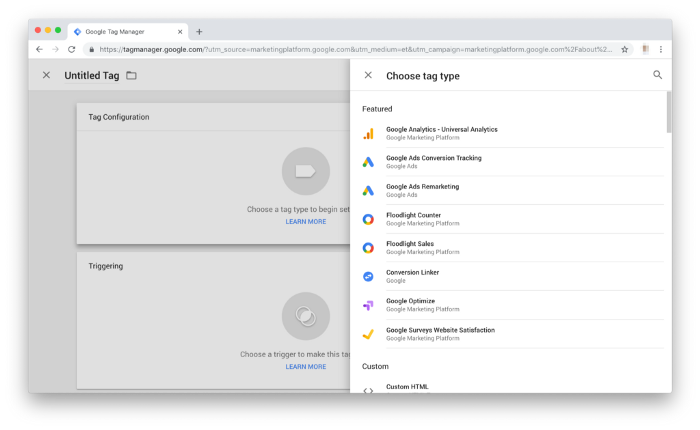Screen dimensions: 700x430
Task: Select the Google Tag Manager browser tab
Action: 128,32
